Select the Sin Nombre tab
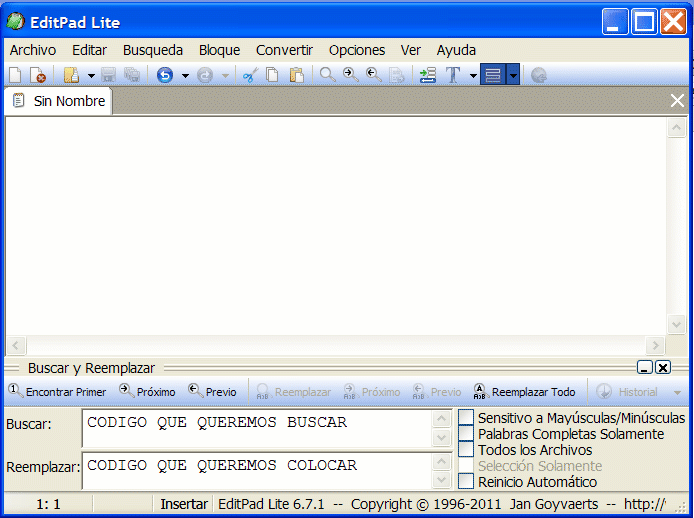Viewport: 694px width, 518px height. 59,101
